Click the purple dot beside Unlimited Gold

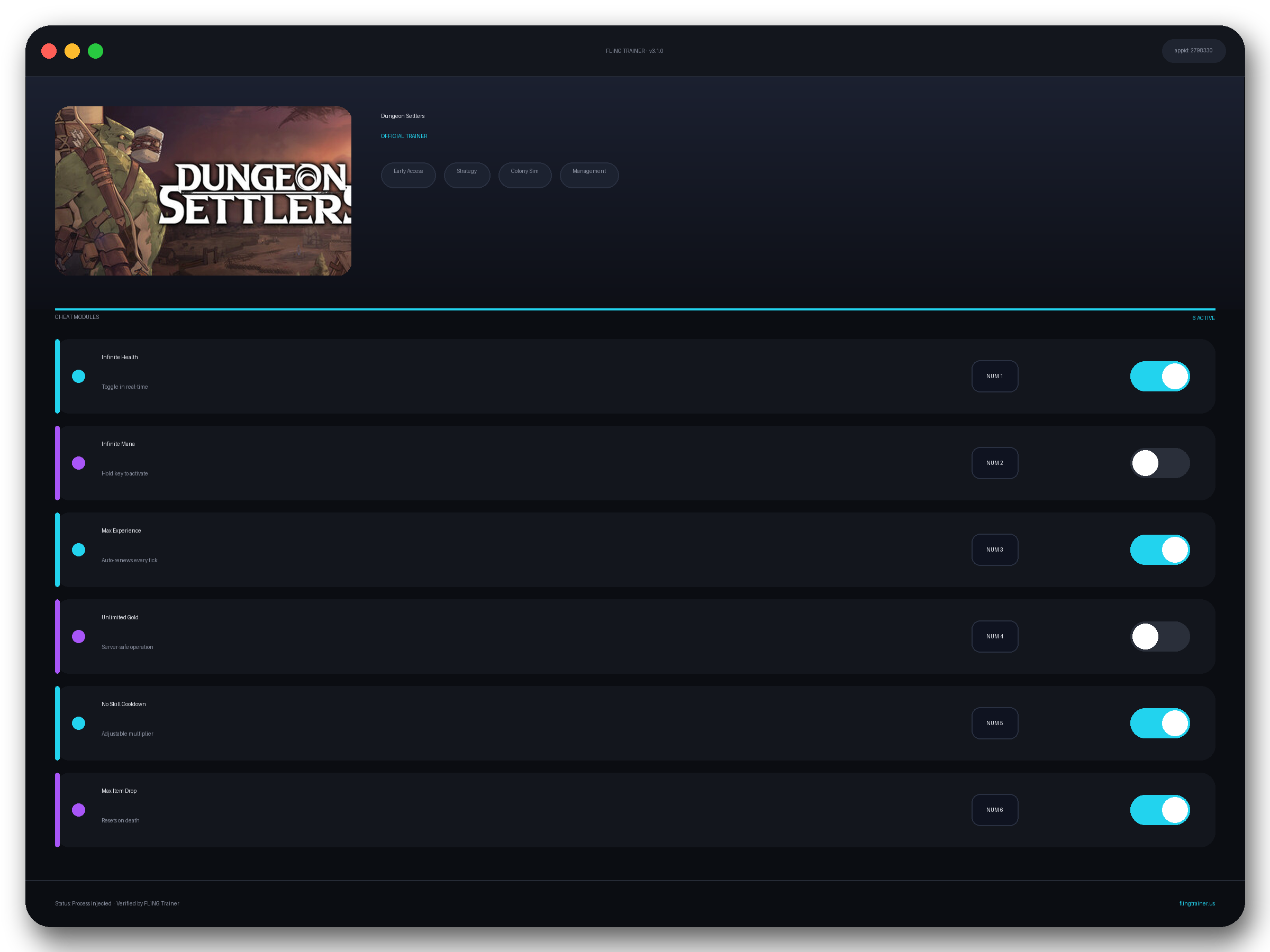click(x=79, y=636)
